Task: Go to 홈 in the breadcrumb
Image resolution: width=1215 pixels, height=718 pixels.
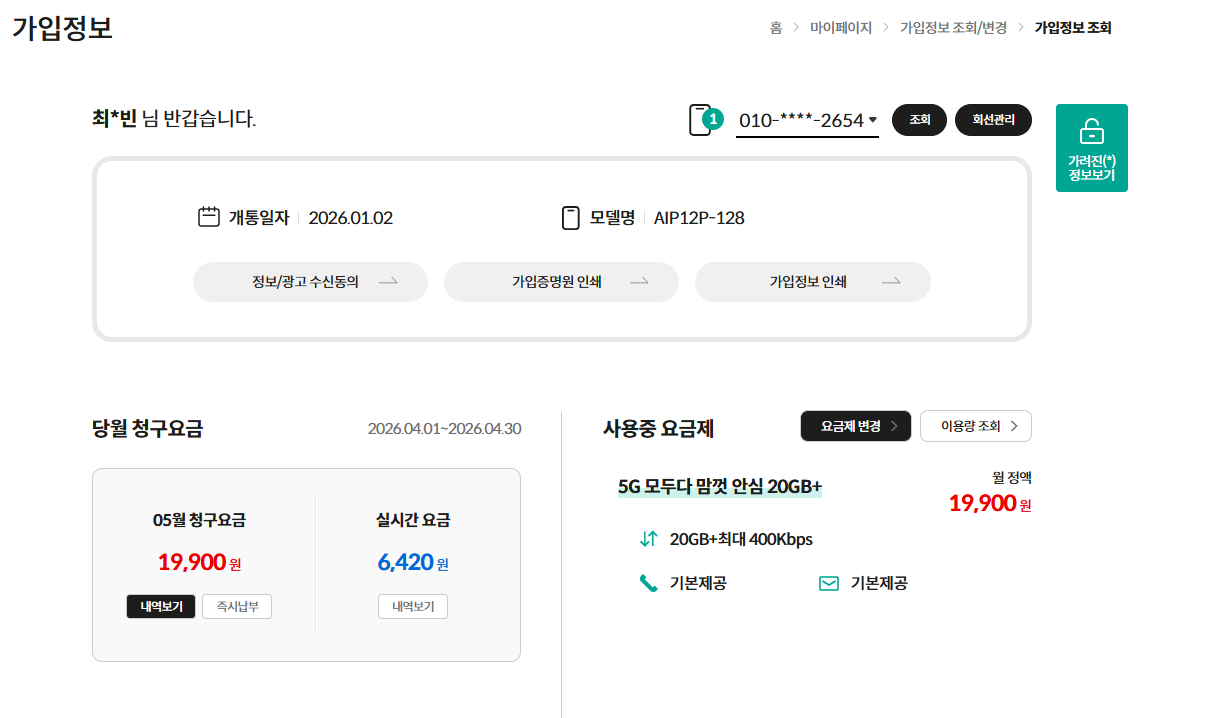Action: [776, 28]
